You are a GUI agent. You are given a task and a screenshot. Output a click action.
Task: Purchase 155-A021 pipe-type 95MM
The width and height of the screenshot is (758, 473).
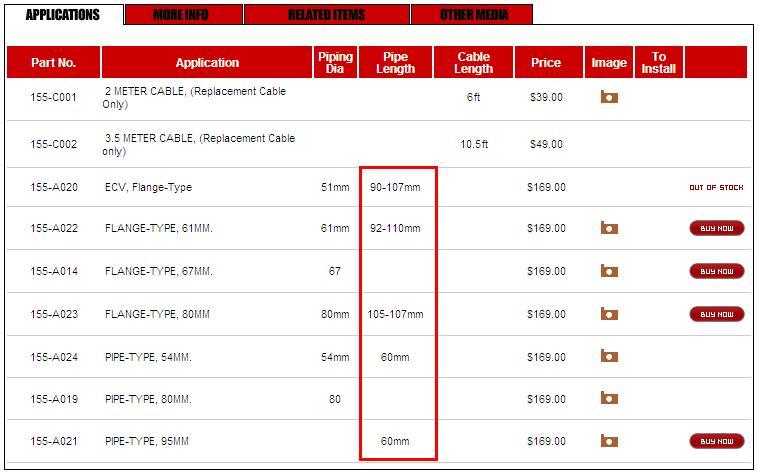(x=716, y=441)
